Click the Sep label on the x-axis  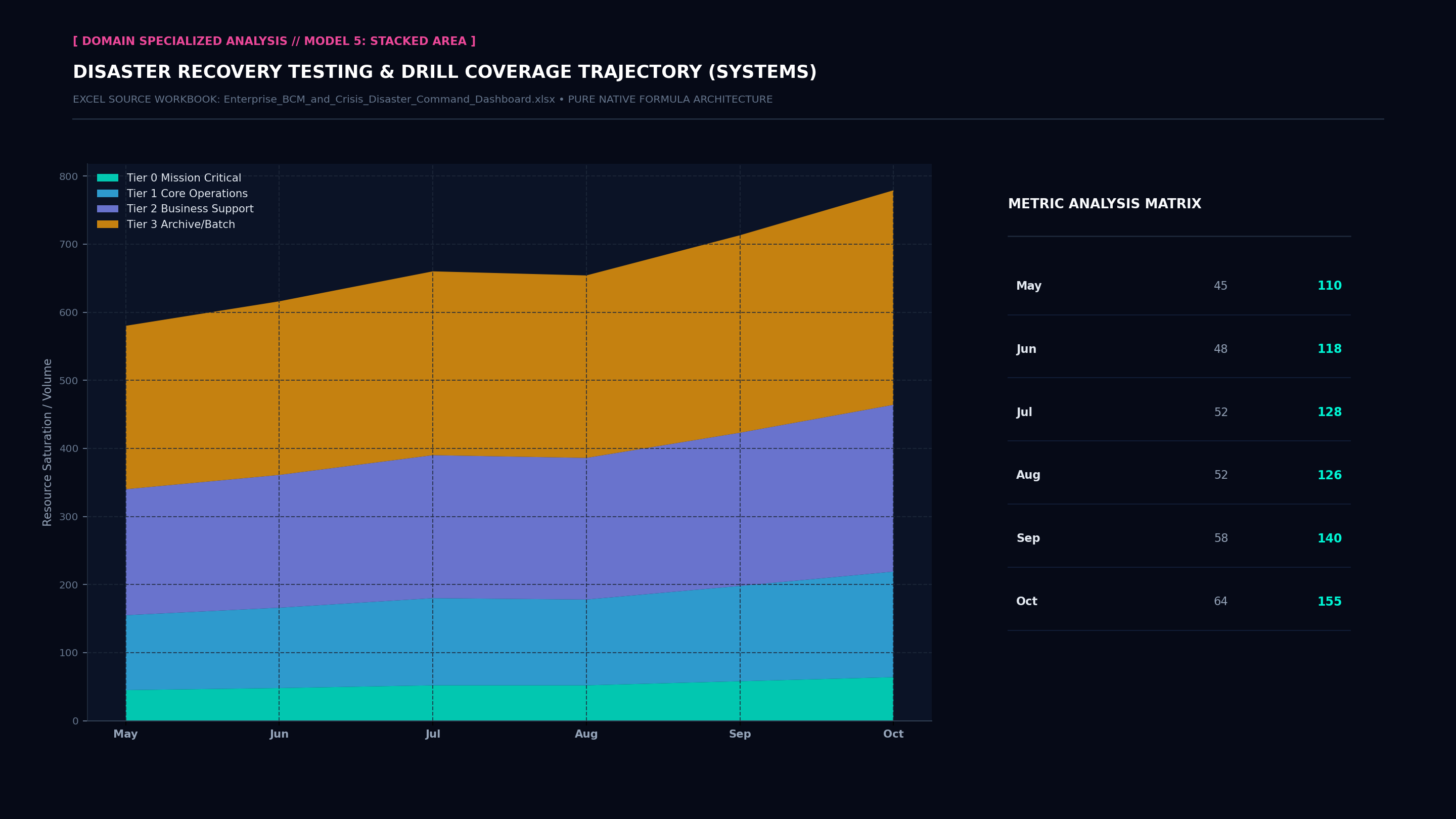coord(740,734)
